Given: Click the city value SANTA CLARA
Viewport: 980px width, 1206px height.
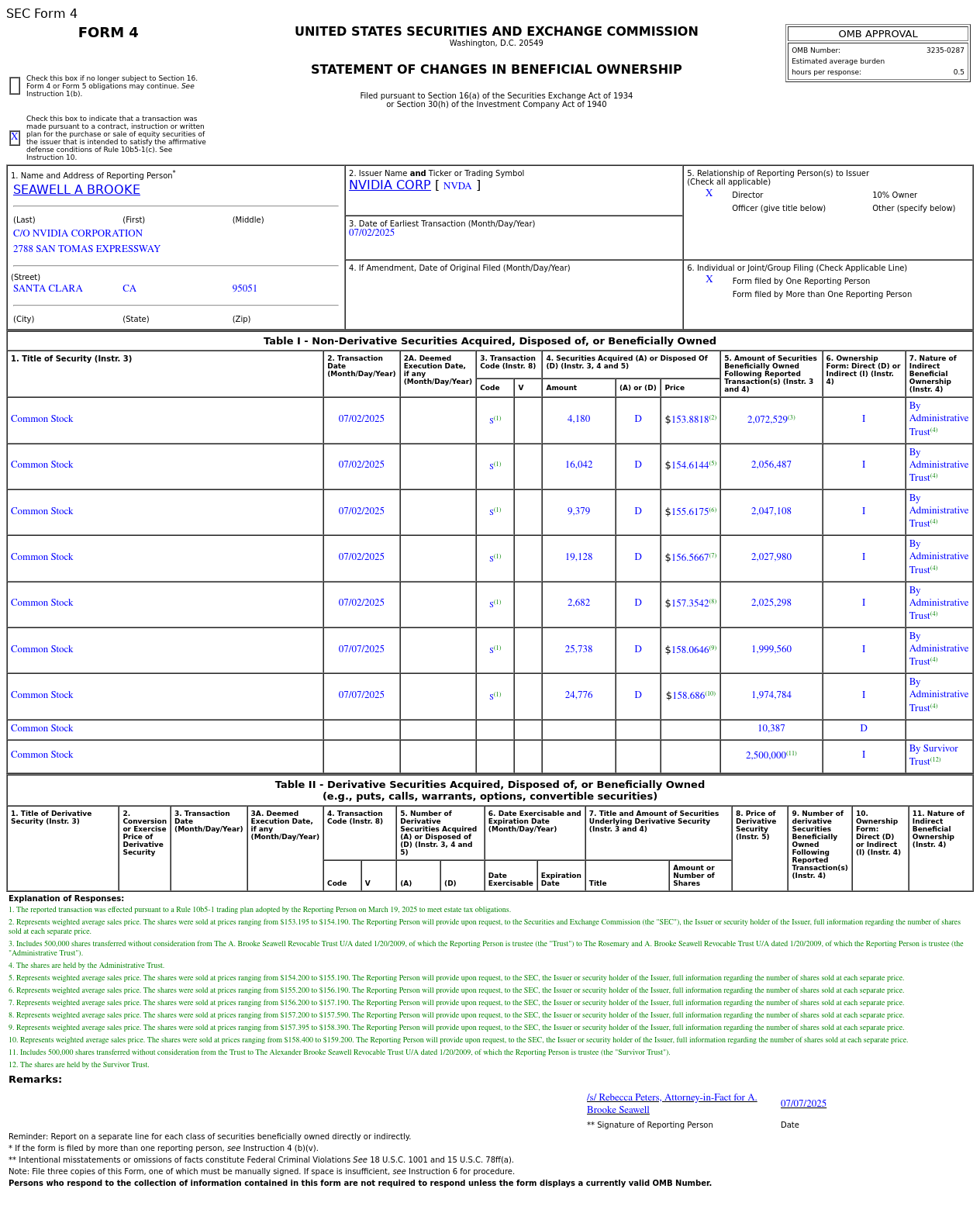Looking at the screenshot, I should [48, 289].
